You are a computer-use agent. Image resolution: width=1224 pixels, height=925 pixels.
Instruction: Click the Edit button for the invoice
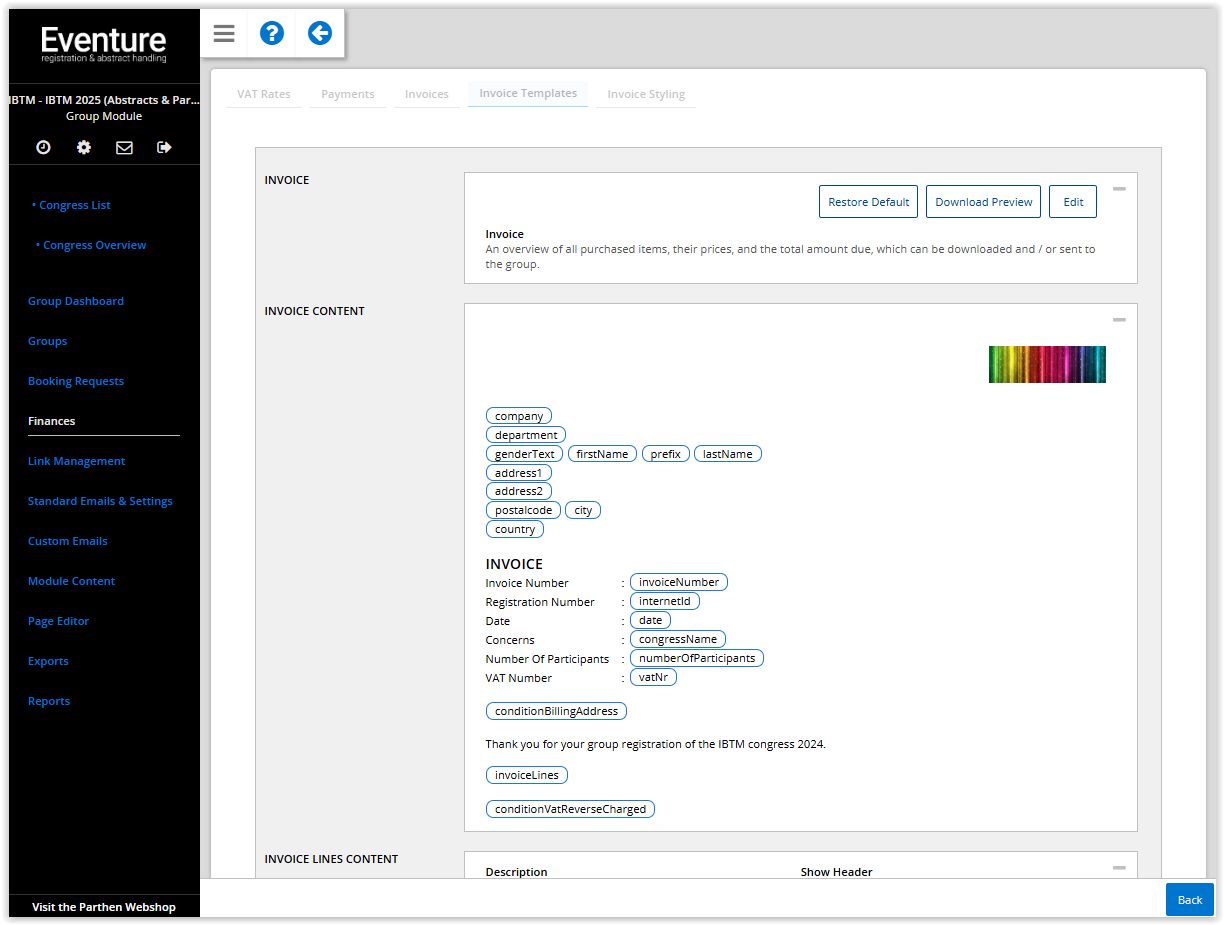coord(1073,202)
